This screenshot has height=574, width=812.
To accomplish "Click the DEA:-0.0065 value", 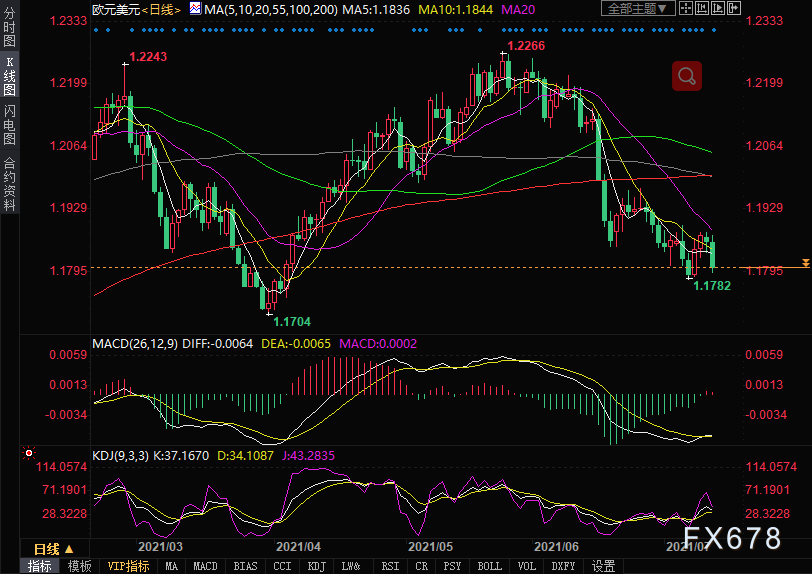I will (x=296, y=344).
